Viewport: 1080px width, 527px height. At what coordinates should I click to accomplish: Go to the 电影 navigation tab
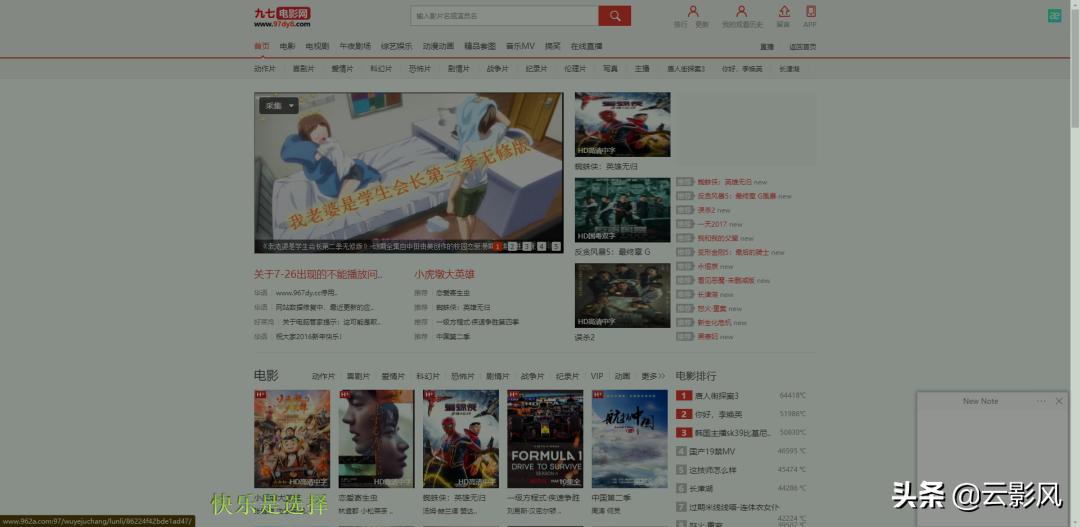(287, 46)
